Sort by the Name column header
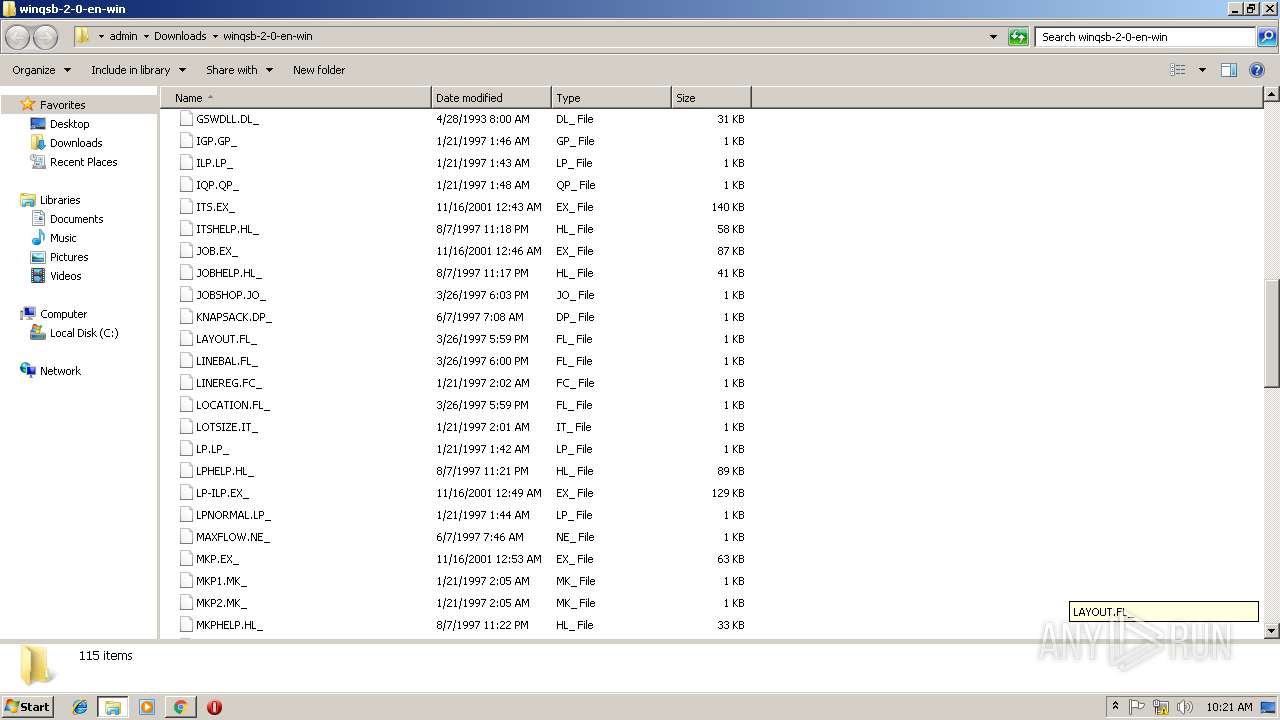The height and width of the screenshot is (720, 1280). (x=296, y=98)
